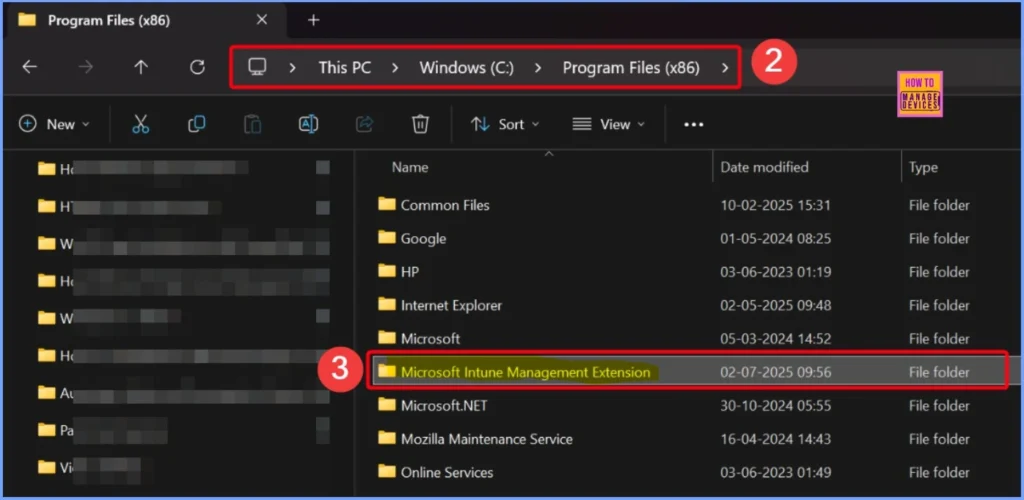Screen dimensions: 1024x500
Task: Click the Mozilla Maintenance Service folder icon
Action: pos(387,438)
